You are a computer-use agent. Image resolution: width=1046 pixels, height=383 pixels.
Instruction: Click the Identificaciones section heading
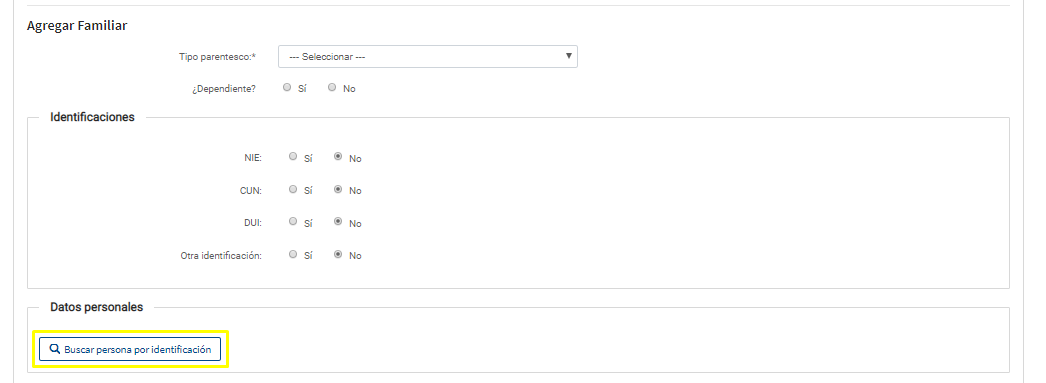(92, 117)
